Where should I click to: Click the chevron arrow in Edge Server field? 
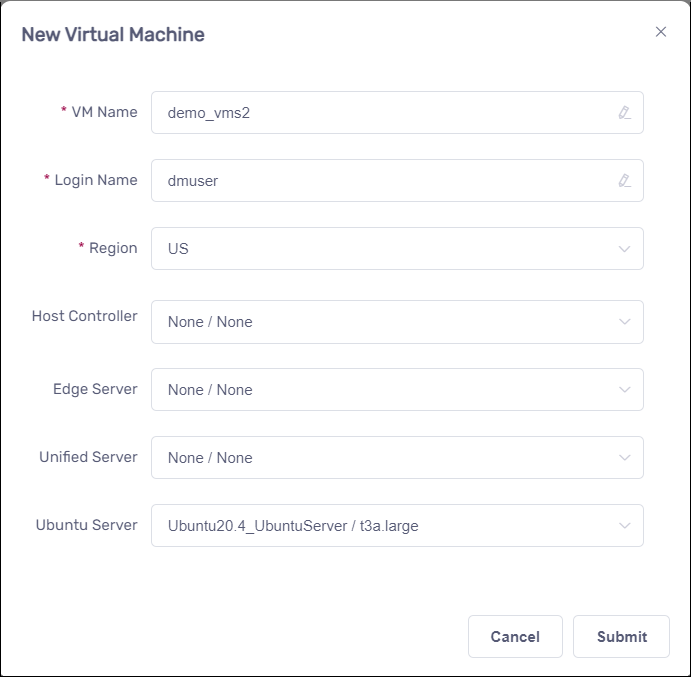624,390
